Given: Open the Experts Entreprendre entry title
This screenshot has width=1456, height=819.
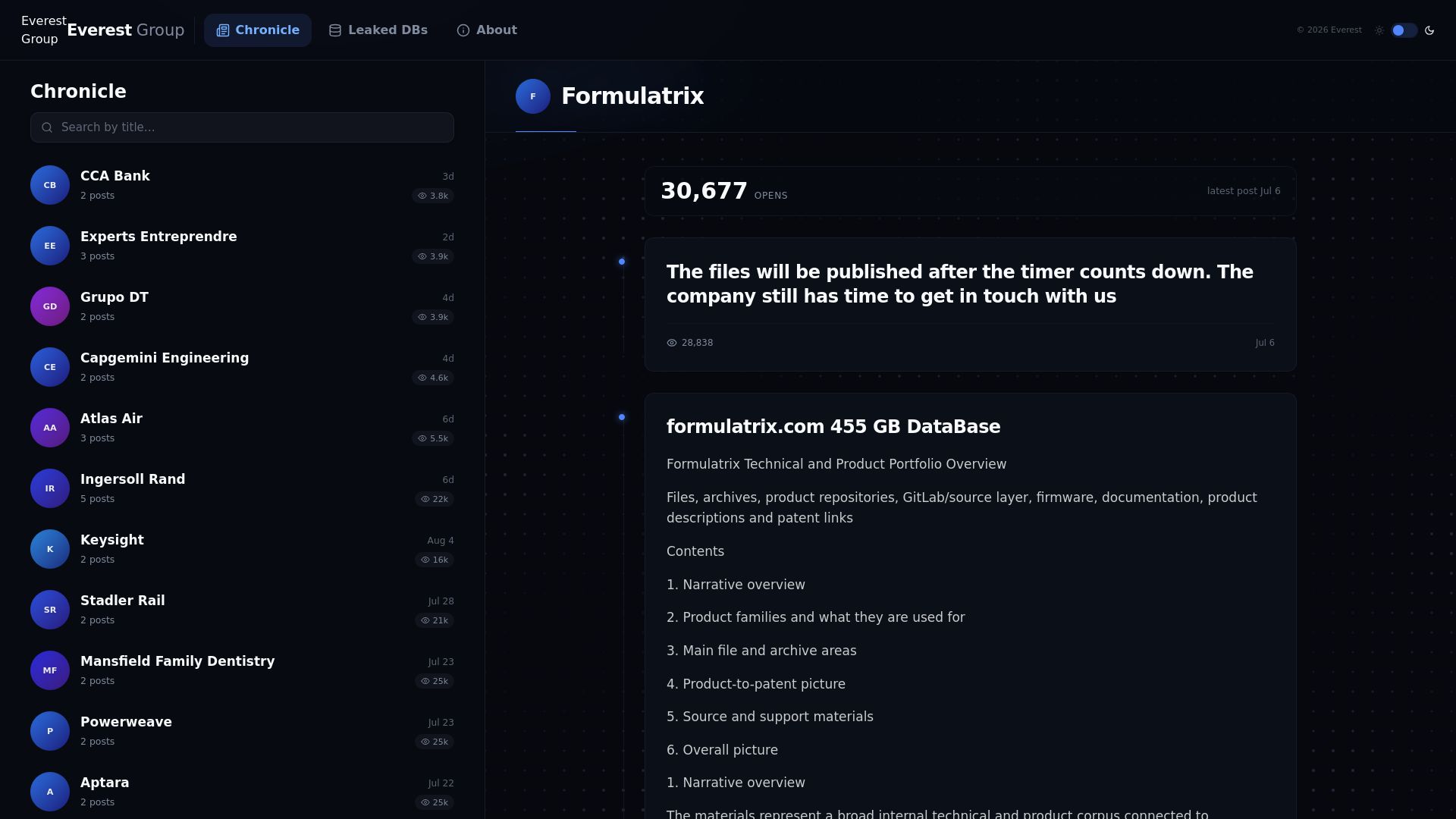Looking at the screenshot, I should point(158,237).
